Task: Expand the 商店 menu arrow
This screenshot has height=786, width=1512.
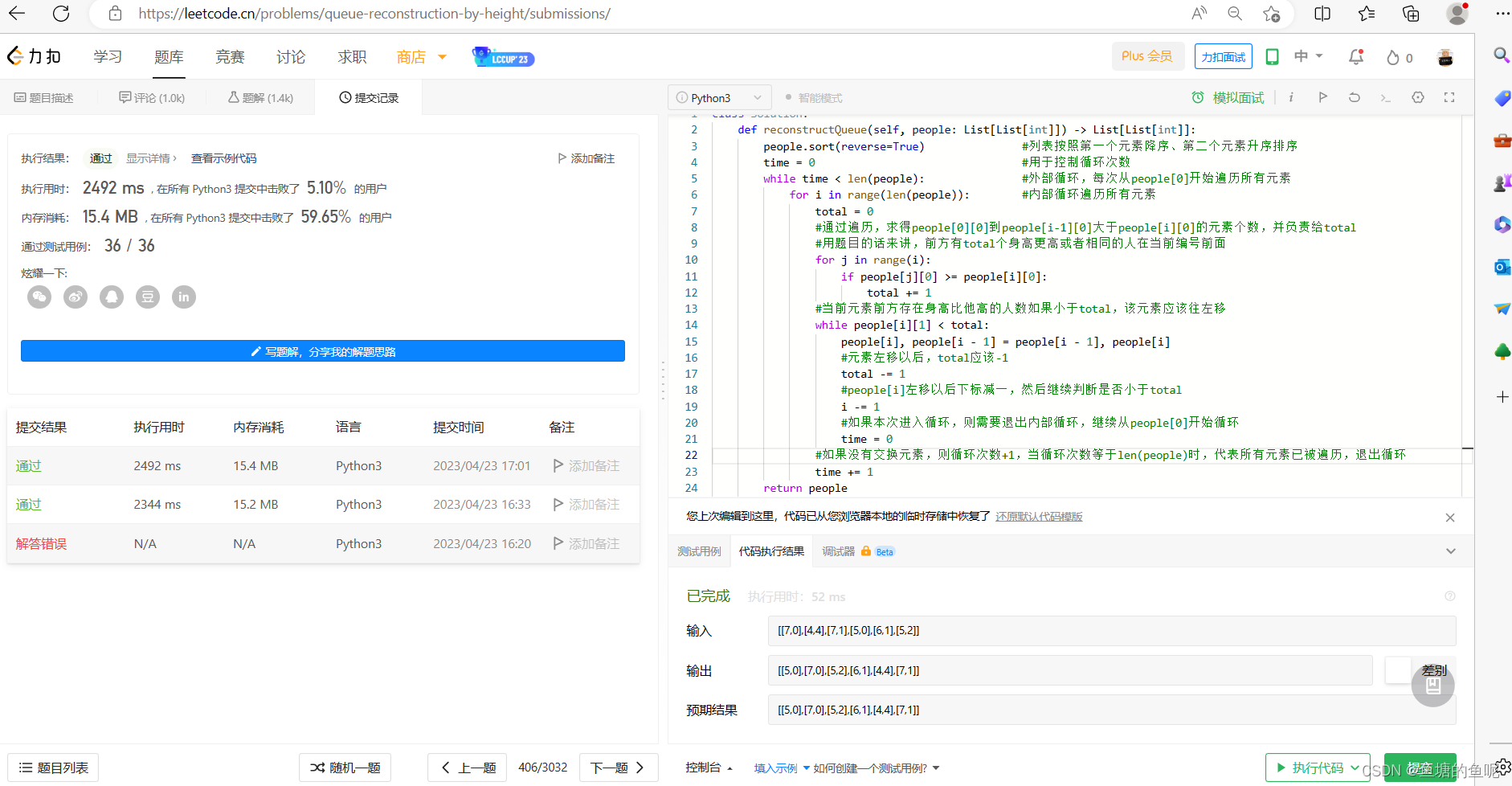Action: point(442,57)
